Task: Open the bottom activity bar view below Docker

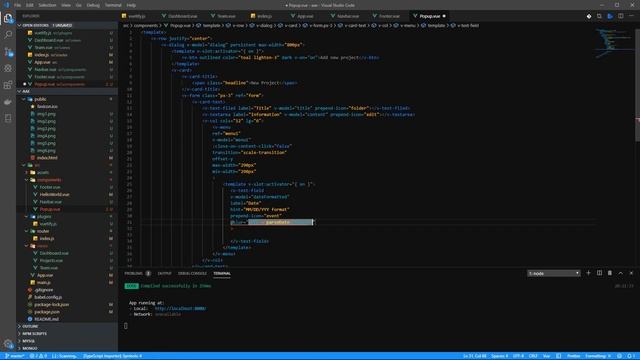Action: (8, 118)
